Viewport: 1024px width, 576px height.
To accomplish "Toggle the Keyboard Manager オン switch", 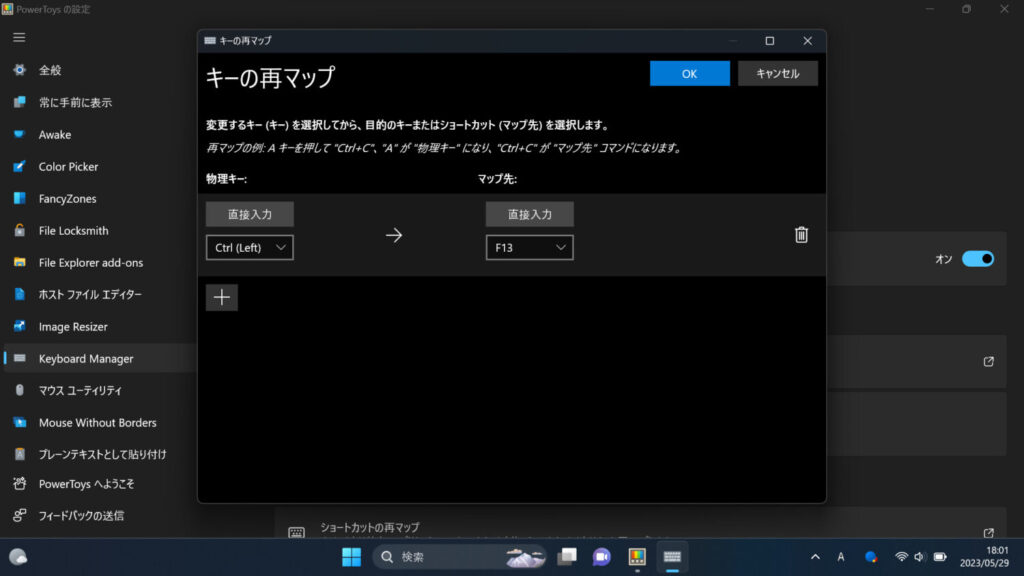I will (x=978, y=259).
